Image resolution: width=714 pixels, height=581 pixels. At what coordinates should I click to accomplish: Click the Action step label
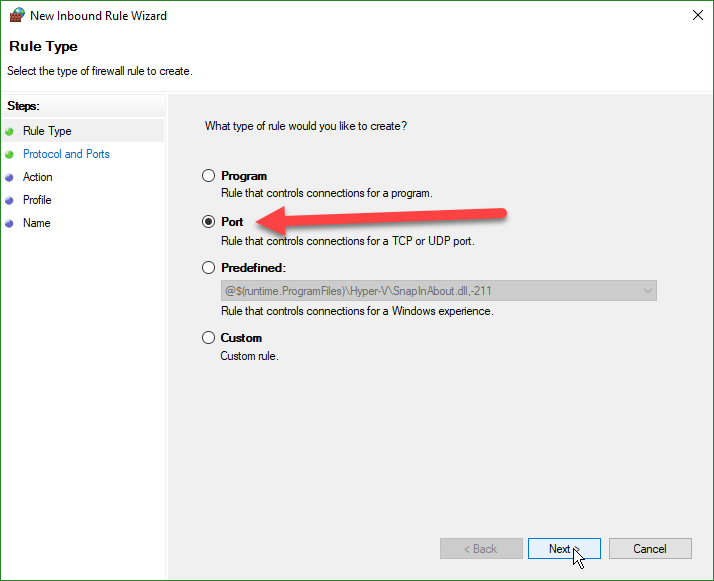[38, 177]
